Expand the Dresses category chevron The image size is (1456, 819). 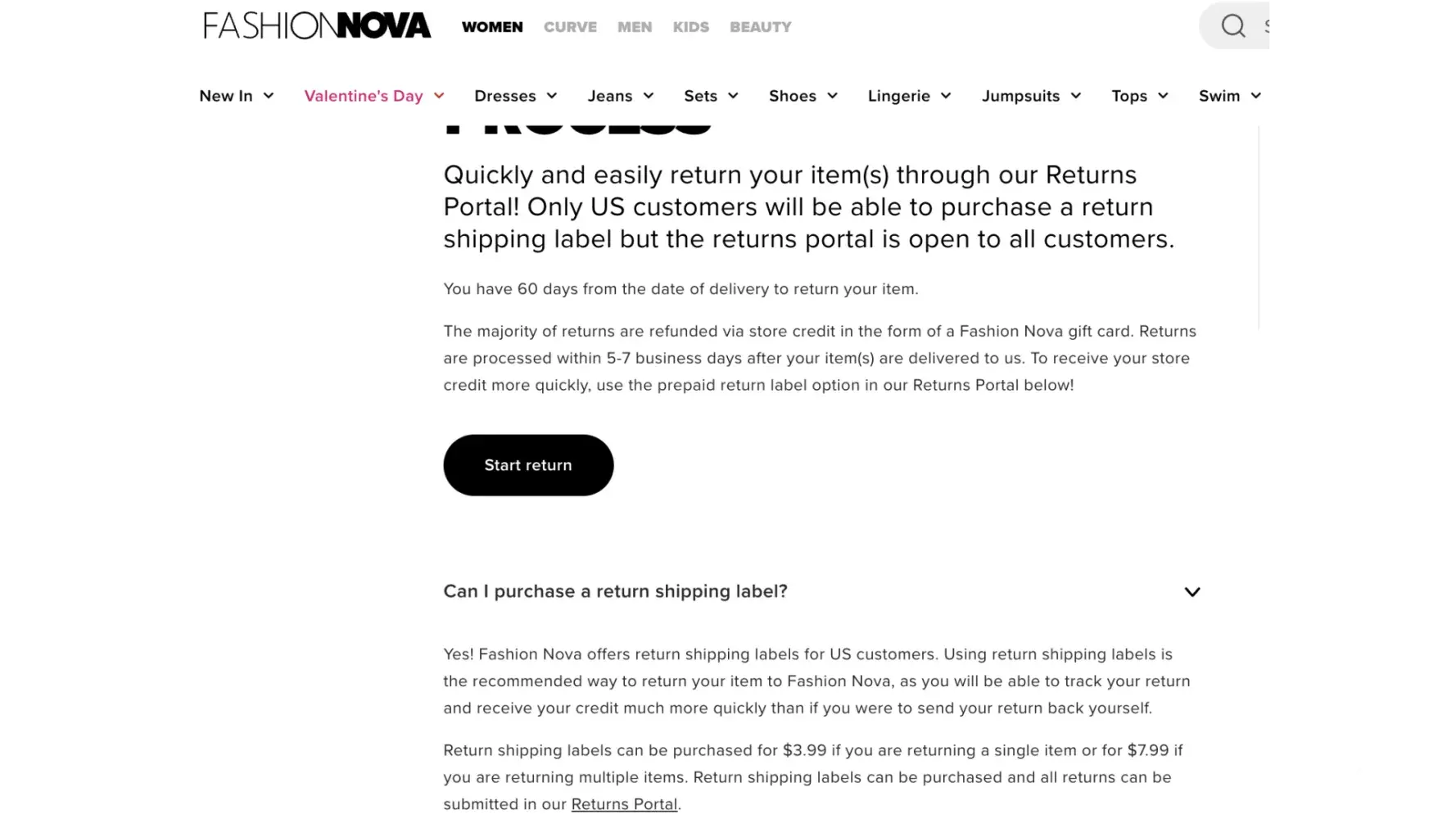(552, 96)
